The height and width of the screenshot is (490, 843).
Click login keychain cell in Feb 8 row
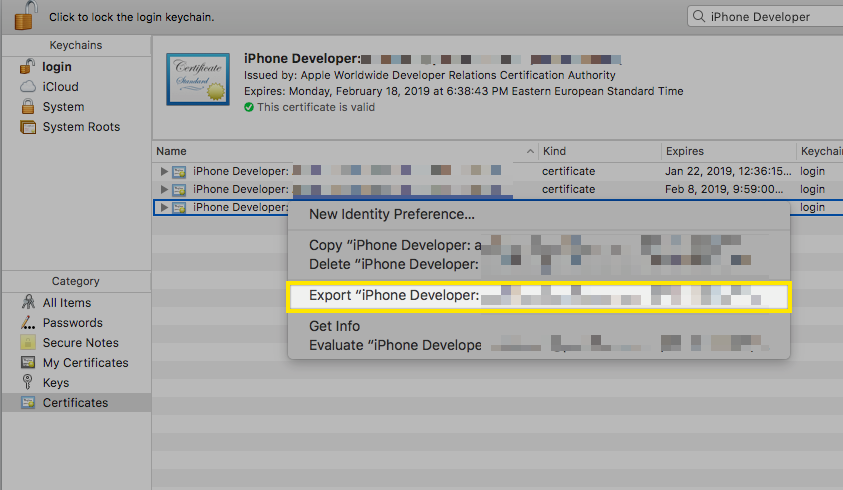(812, 189)
